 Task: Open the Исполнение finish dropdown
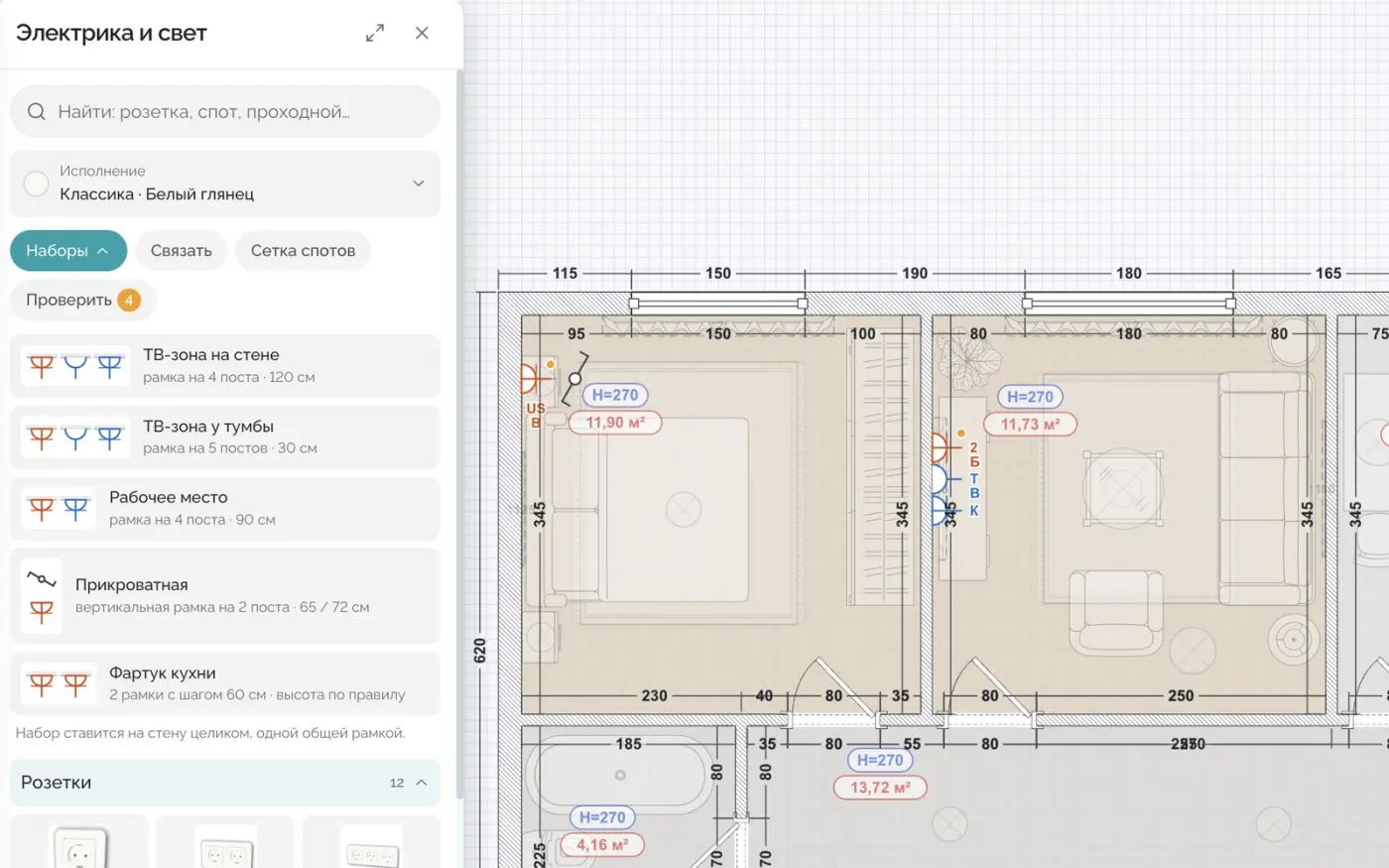225,183
